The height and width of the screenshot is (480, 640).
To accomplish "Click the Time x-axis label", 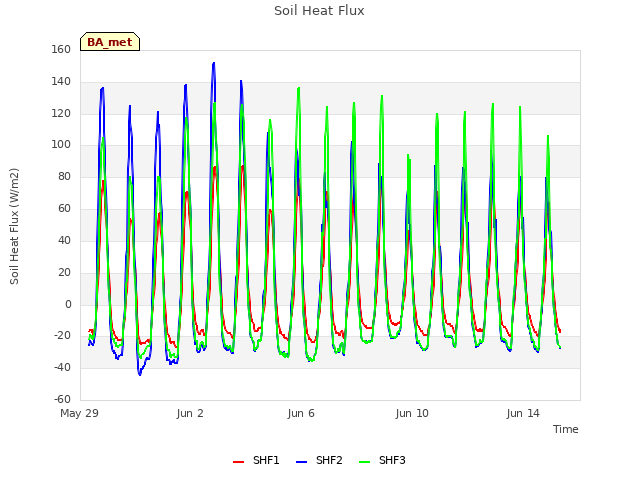I will tap(565, 429).
